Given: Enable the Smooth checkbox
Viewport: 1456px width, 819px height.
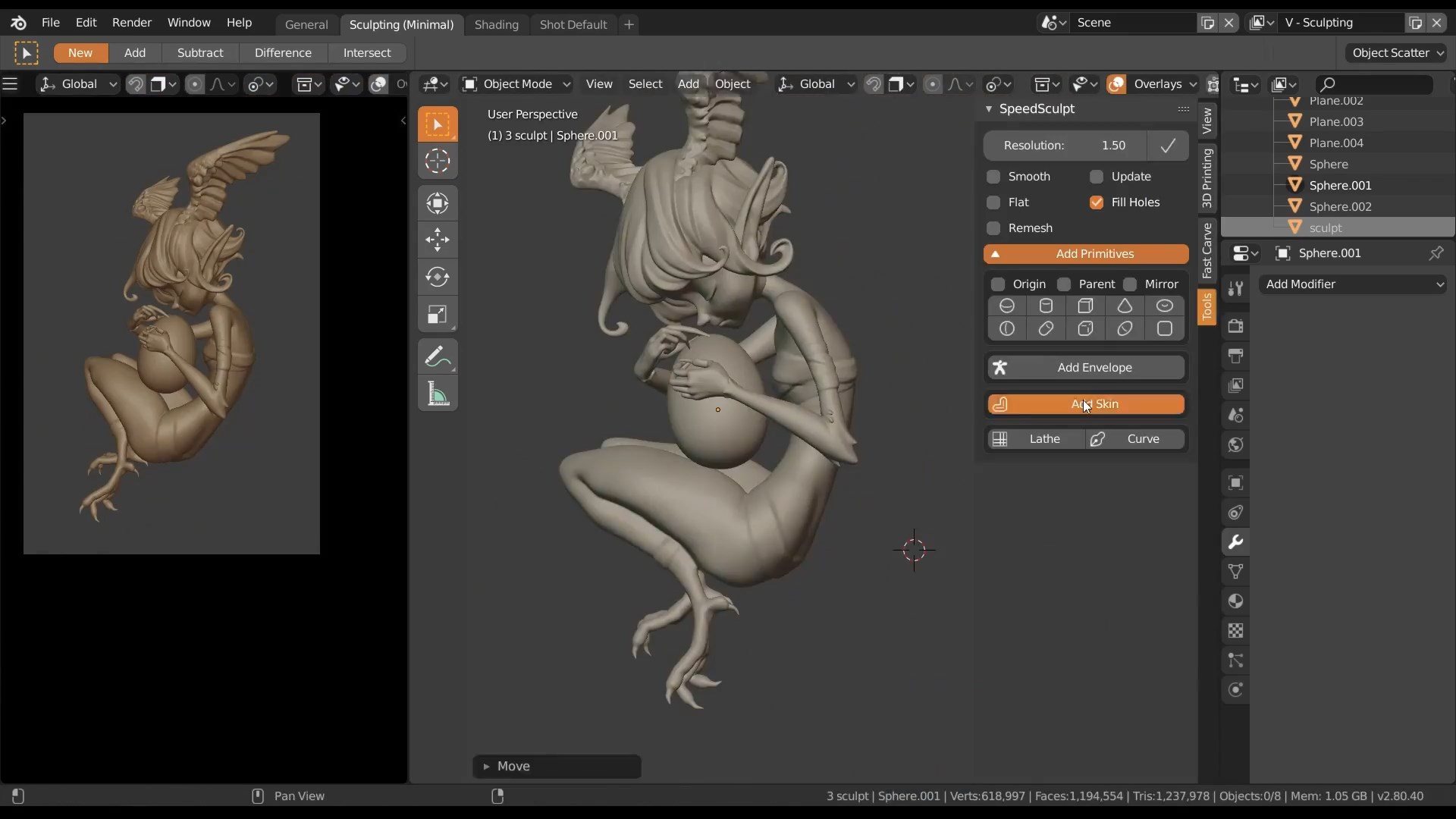Looking at the screenshot, I should click(x=993, y=177).
